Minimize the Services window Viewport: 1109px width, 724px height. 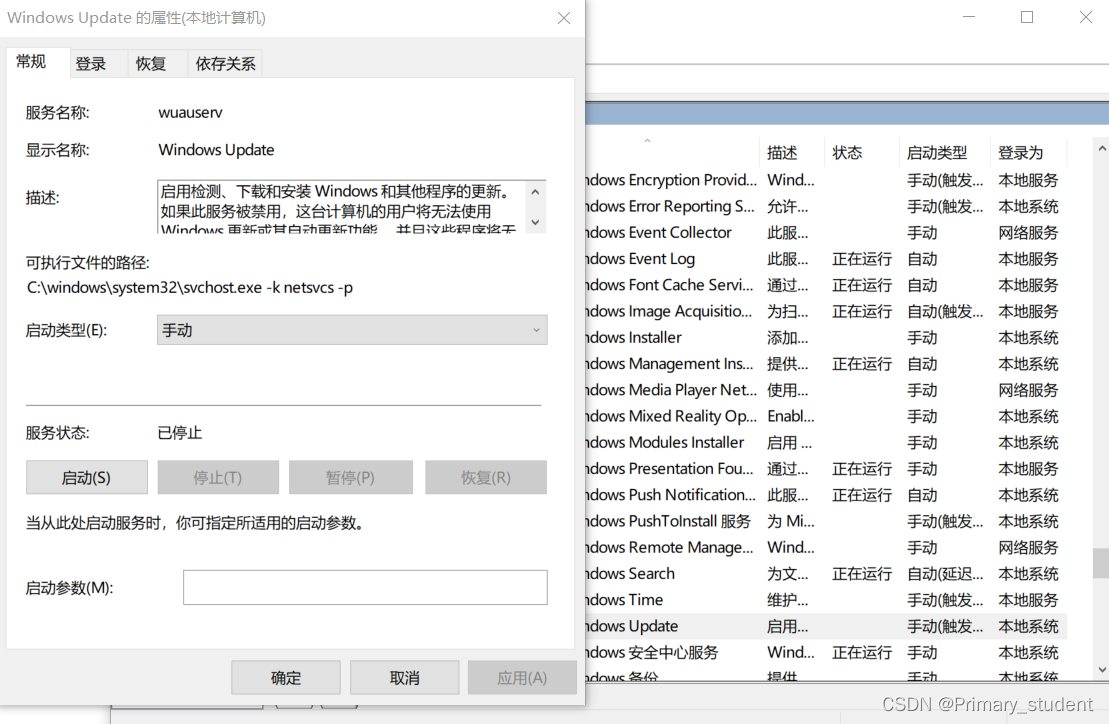tap(969, 17)
